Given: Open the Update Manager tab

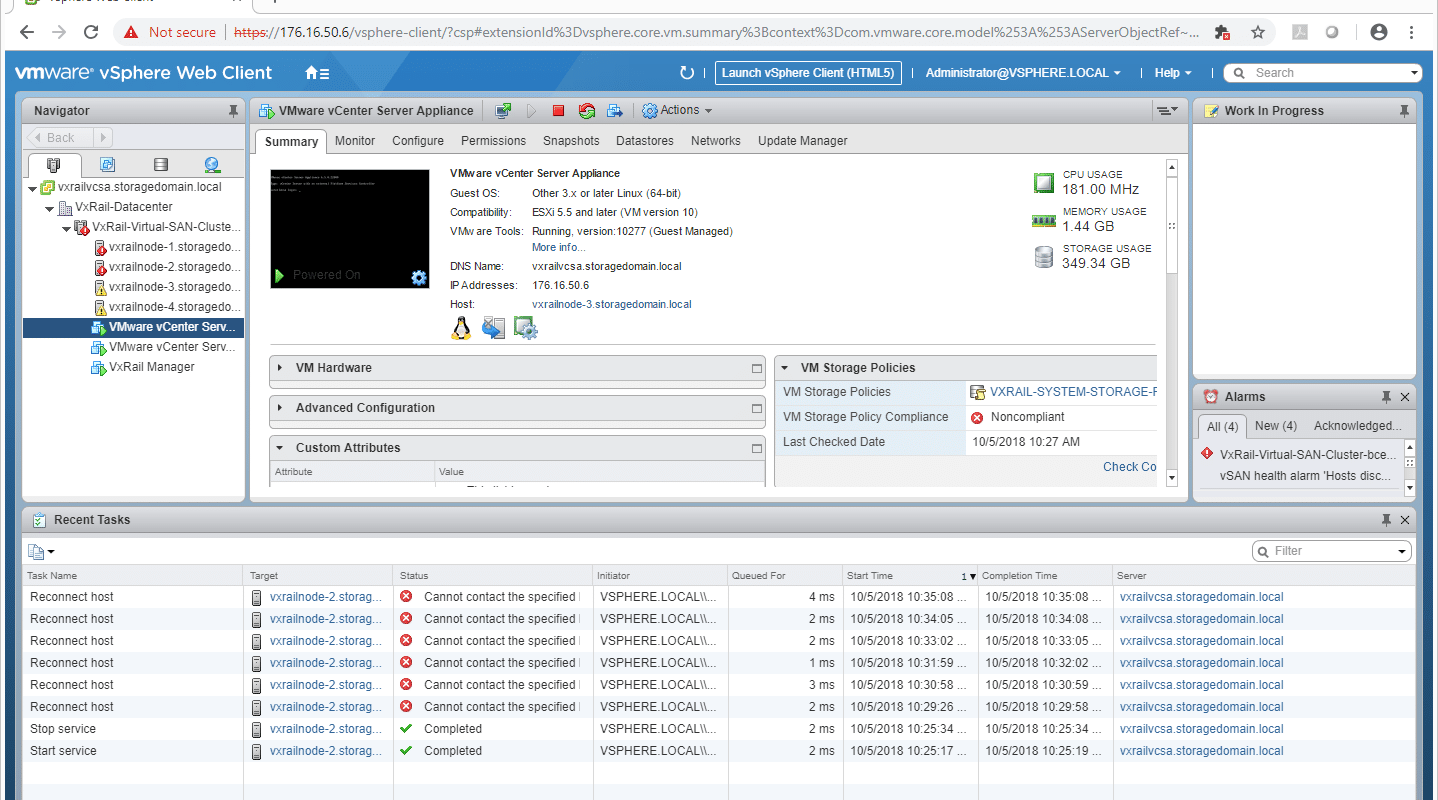Looking at the screenshot, I should 802,141.
